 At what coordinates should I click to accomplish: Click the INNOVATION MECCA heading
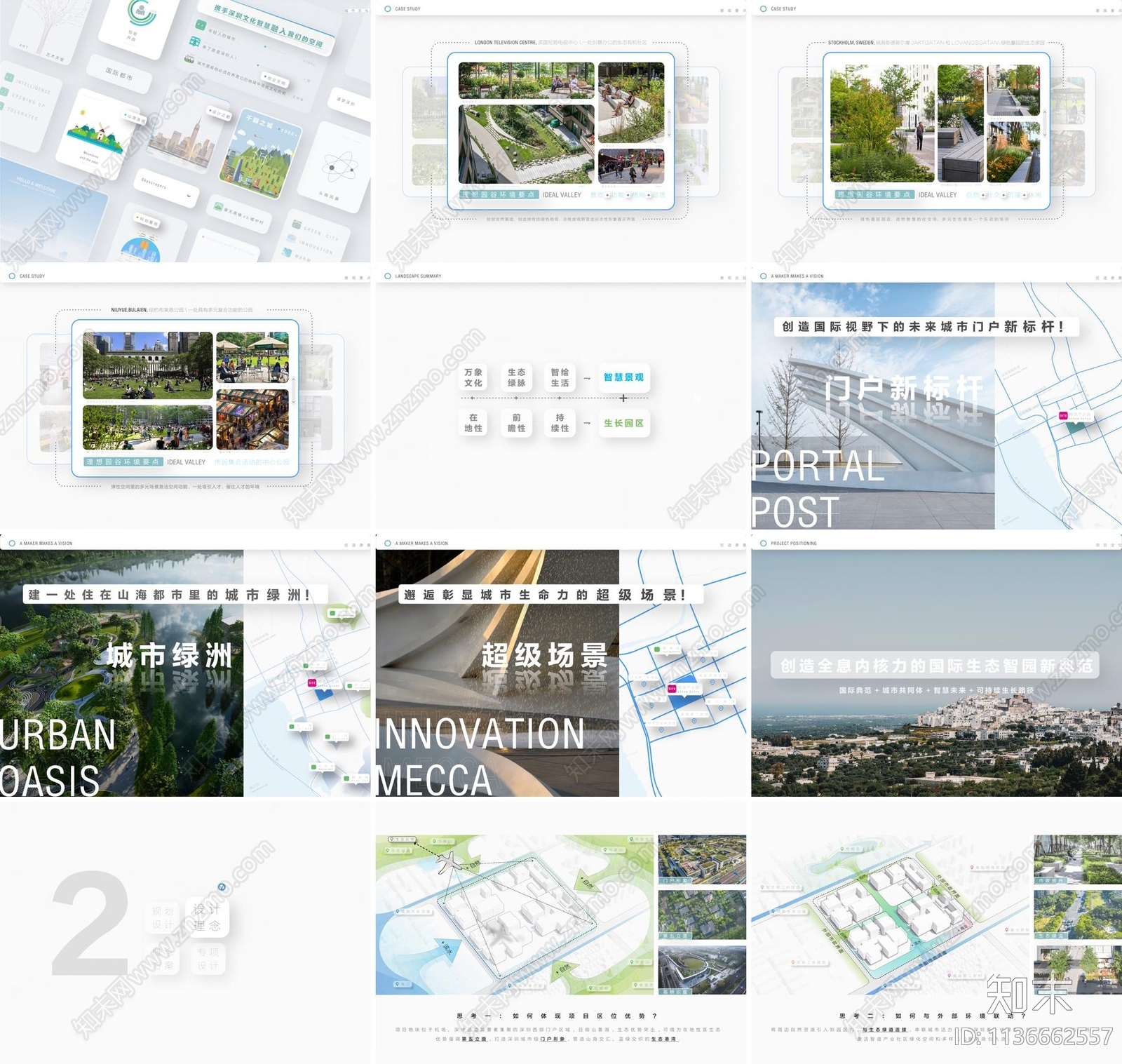pyautogui.click(x=480, y=757)
